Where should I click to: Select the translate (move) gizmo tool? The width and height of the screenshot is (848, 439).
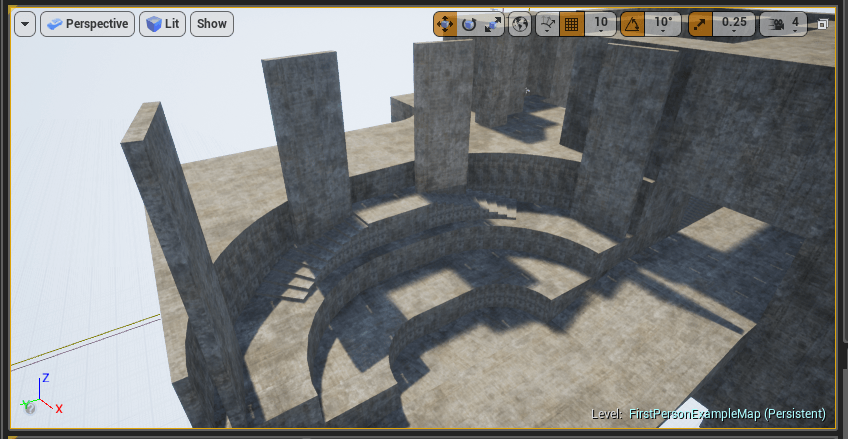pyautogui.click(x=445, y=23)
